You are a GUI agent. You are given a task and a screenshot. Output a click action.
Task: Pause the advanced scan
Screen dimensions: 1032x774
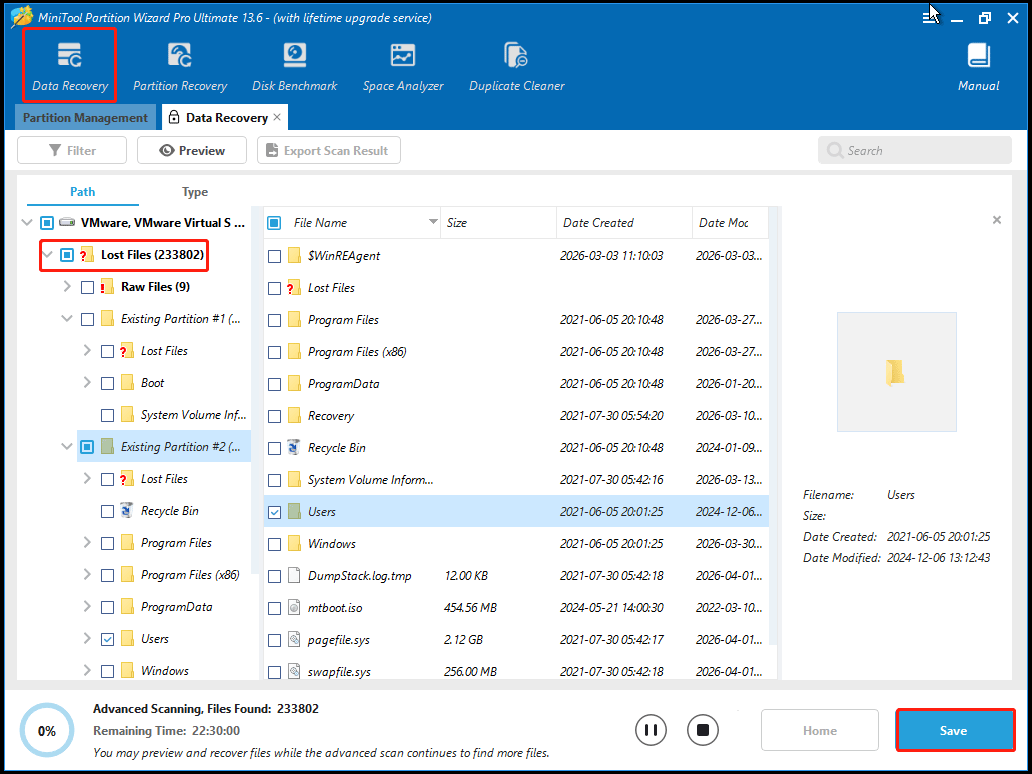651,730
